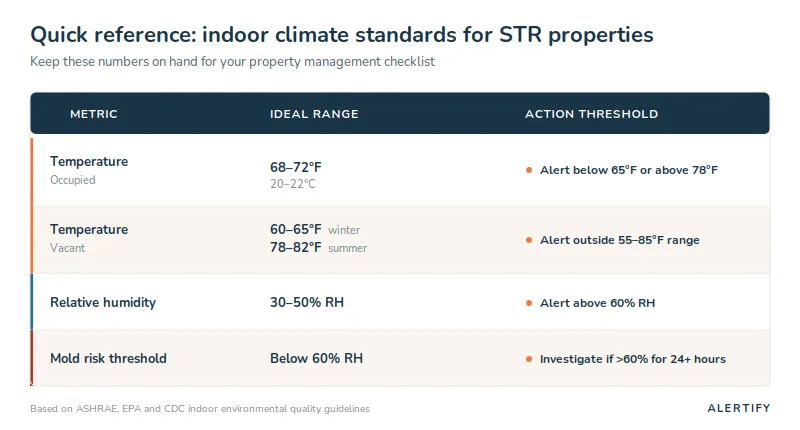The width and height of the screenshot is (800, 430).
Task: Click the 30–50% RH ideal range value
Action: [x=307, y=302]
